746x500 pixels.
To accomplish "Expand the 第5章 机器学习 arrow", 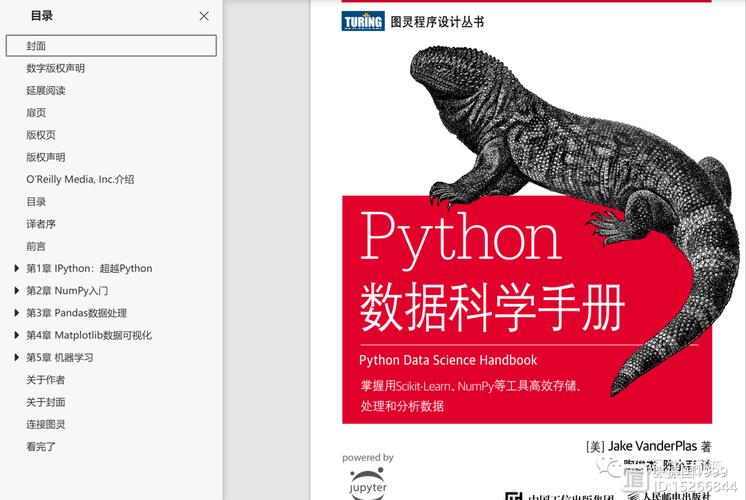I will pos(17,357).
